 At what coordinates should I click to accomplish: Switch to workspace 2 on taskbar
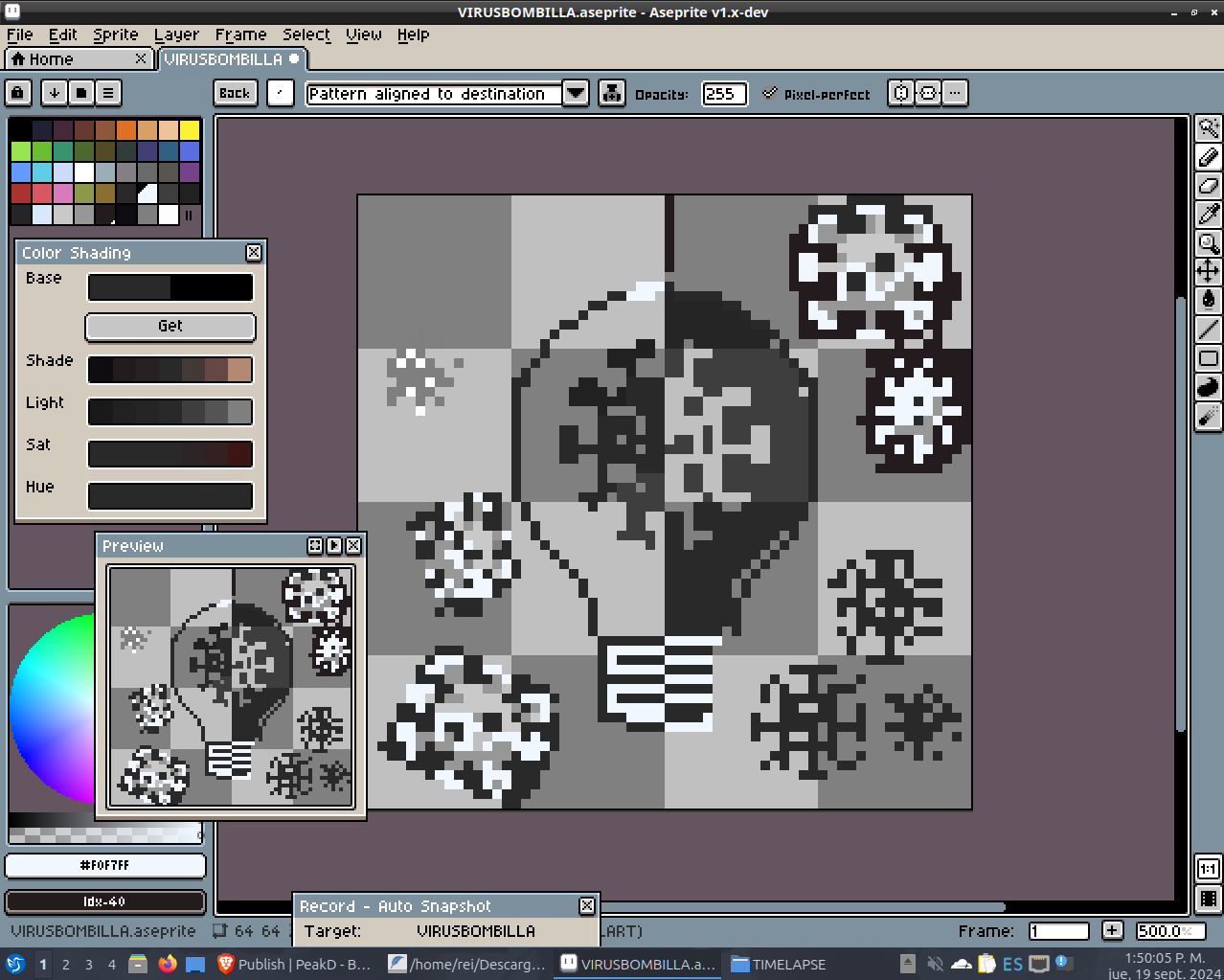tap(66, 964)
